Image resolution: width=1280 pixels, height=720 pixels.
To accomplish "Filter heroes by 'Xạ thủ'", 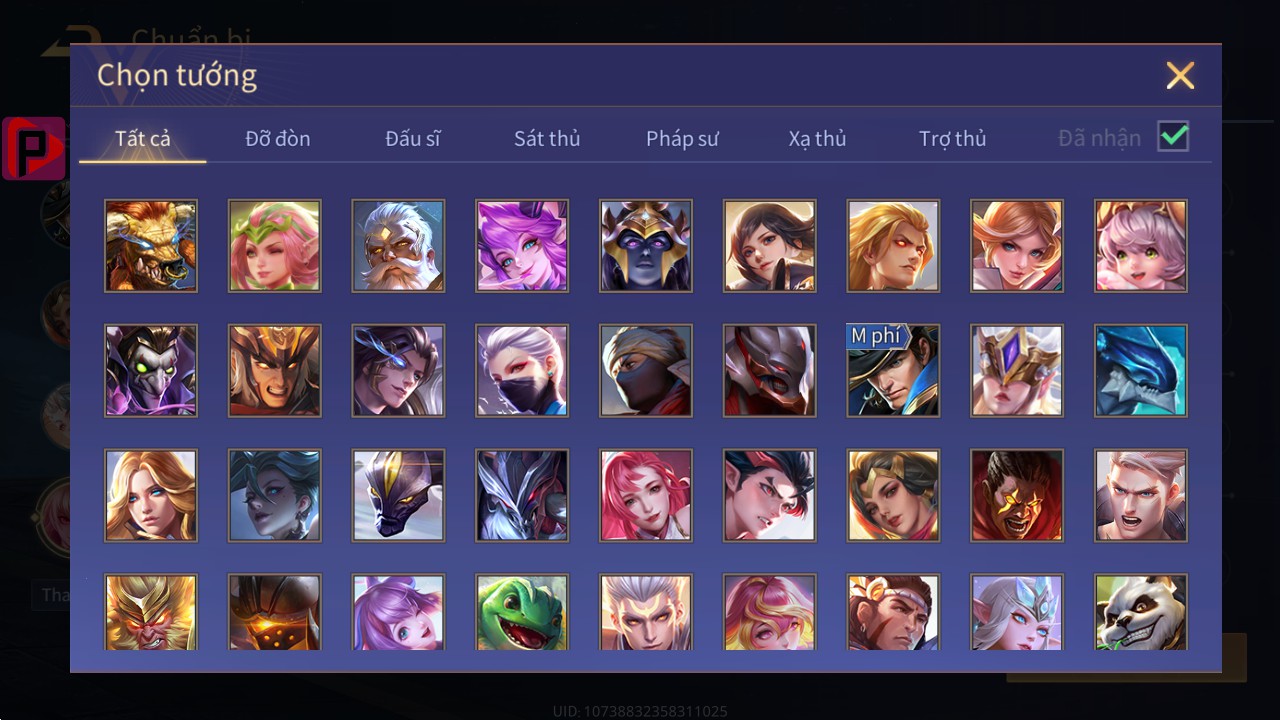I will pos(817,139).
